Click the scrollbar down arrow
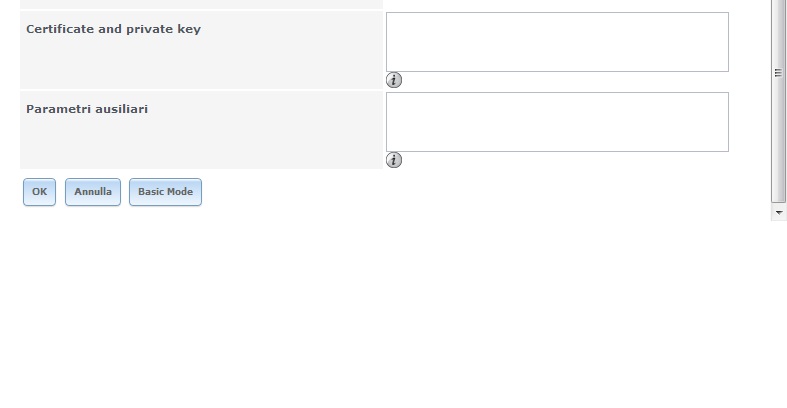787x408 pixels. [x=778, y=212]
